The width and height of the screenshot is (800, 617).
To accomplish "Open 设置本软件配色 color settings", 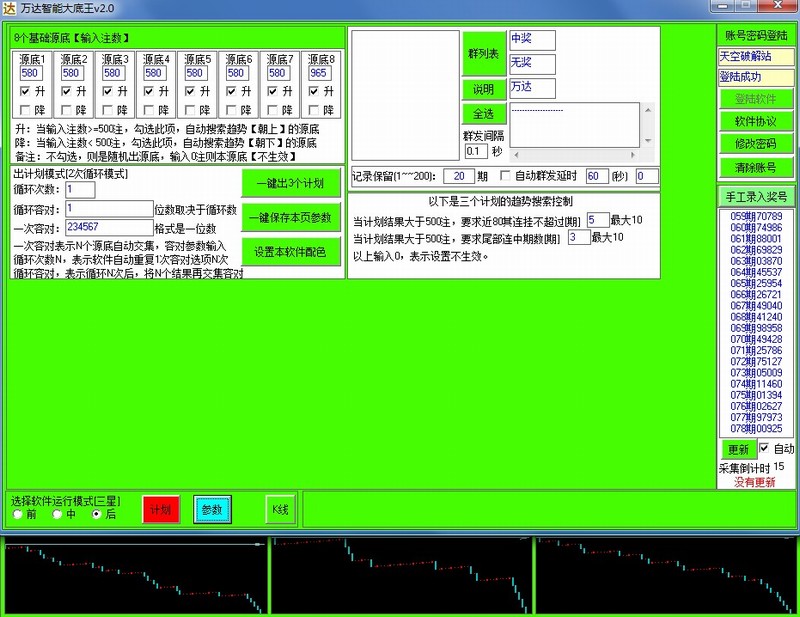I will pyautogui.click(x=291, y=251).
